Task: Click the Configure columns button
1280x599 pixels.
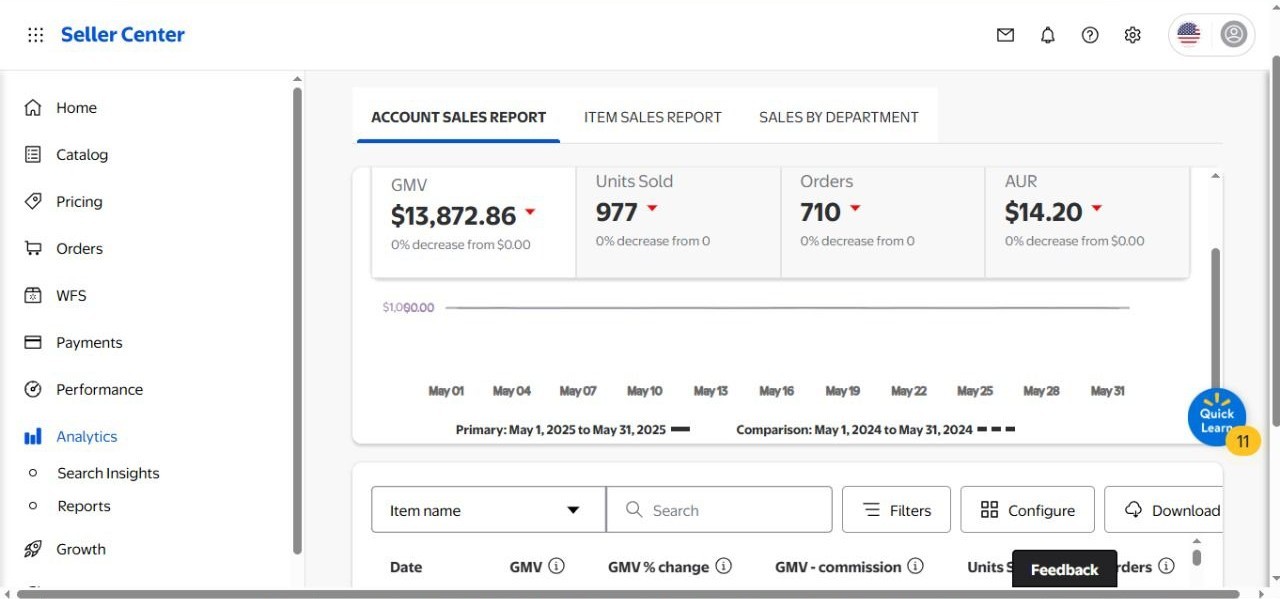Action: point(1028,510)
